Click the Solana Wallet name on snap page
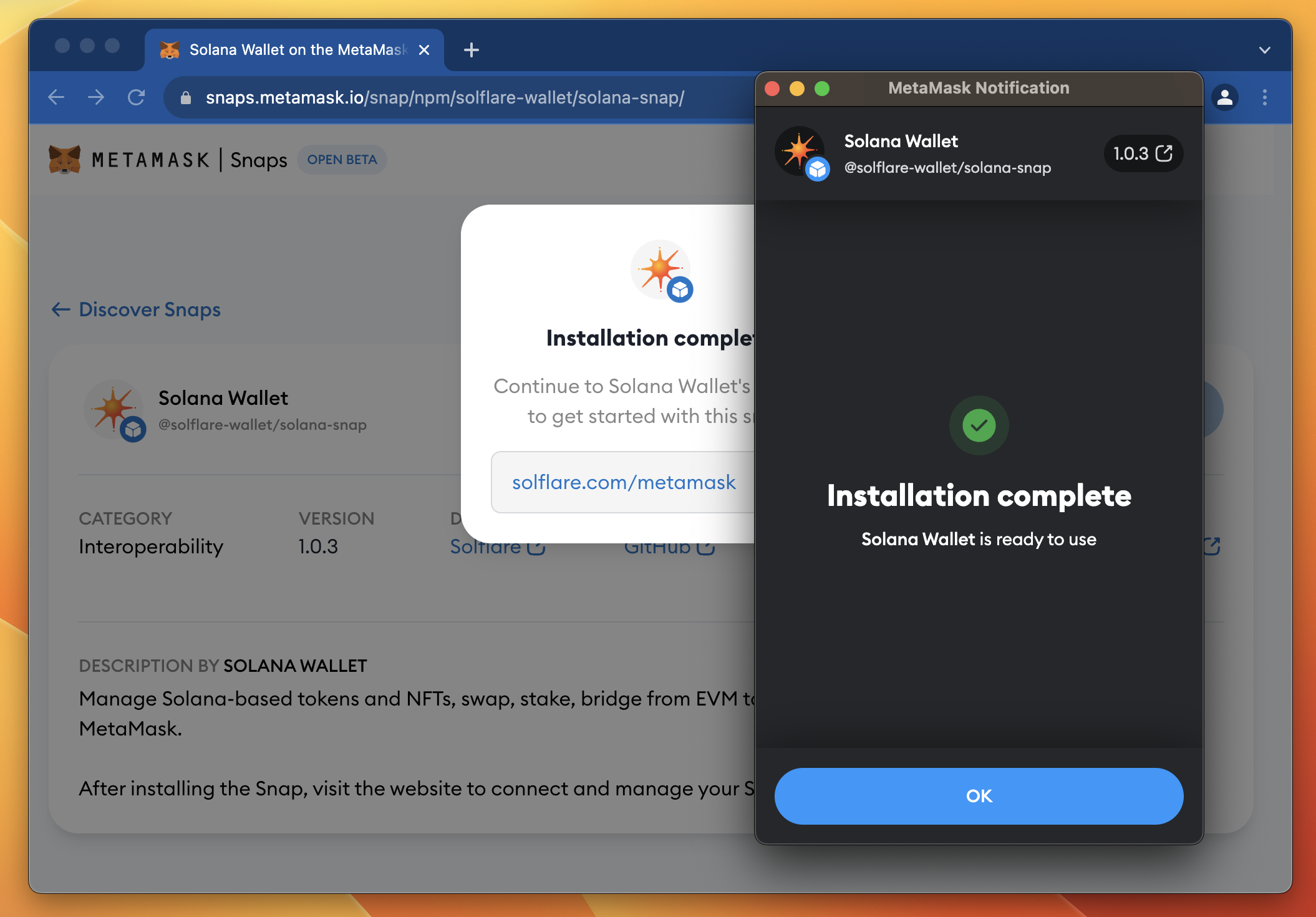The width and height of the screenshot is (1316, 917). pyautogui.click(x=223, y=398)
